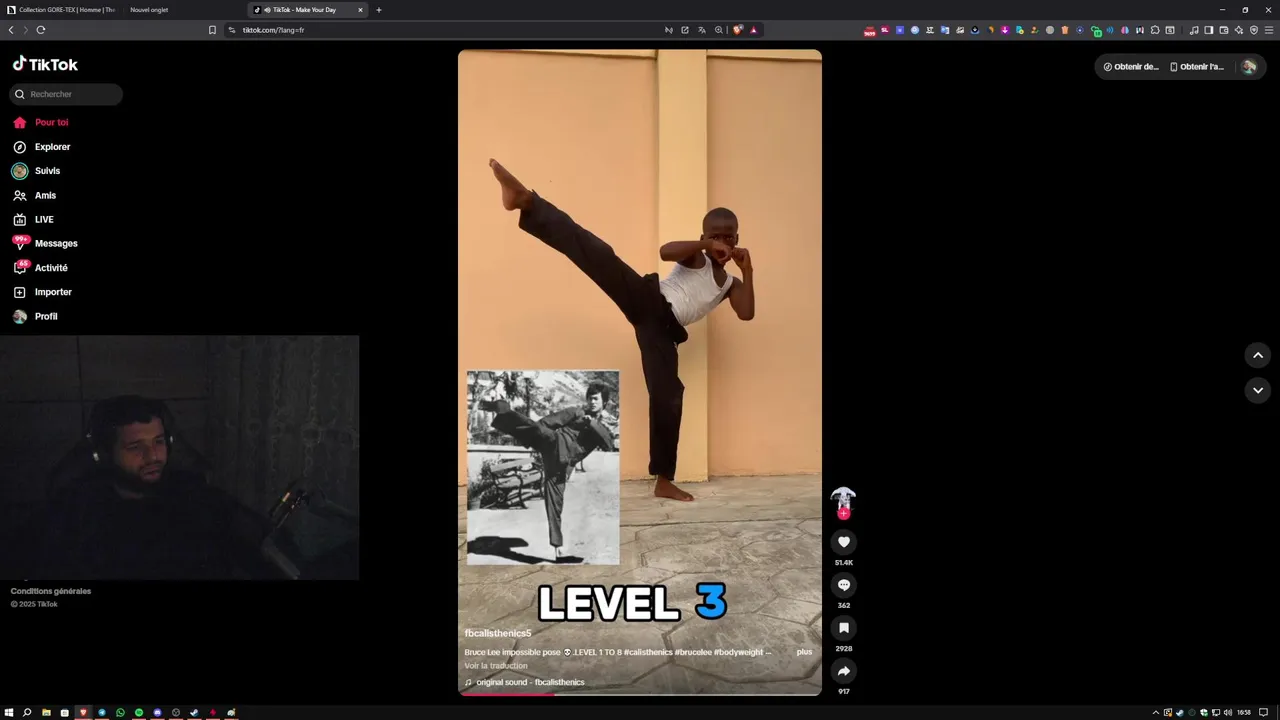Switch to Collection GORE-TEX browser tab

point(62,10)
